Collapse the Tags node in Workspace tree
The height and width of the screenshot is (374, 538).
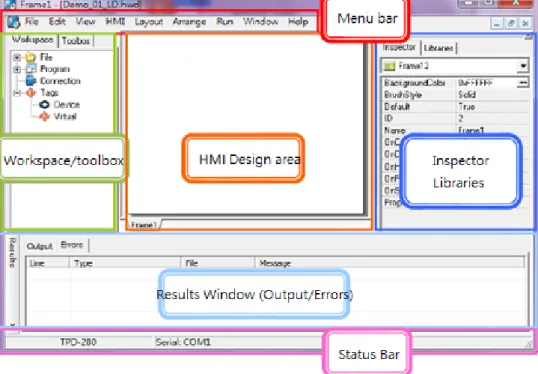point(17,93)
